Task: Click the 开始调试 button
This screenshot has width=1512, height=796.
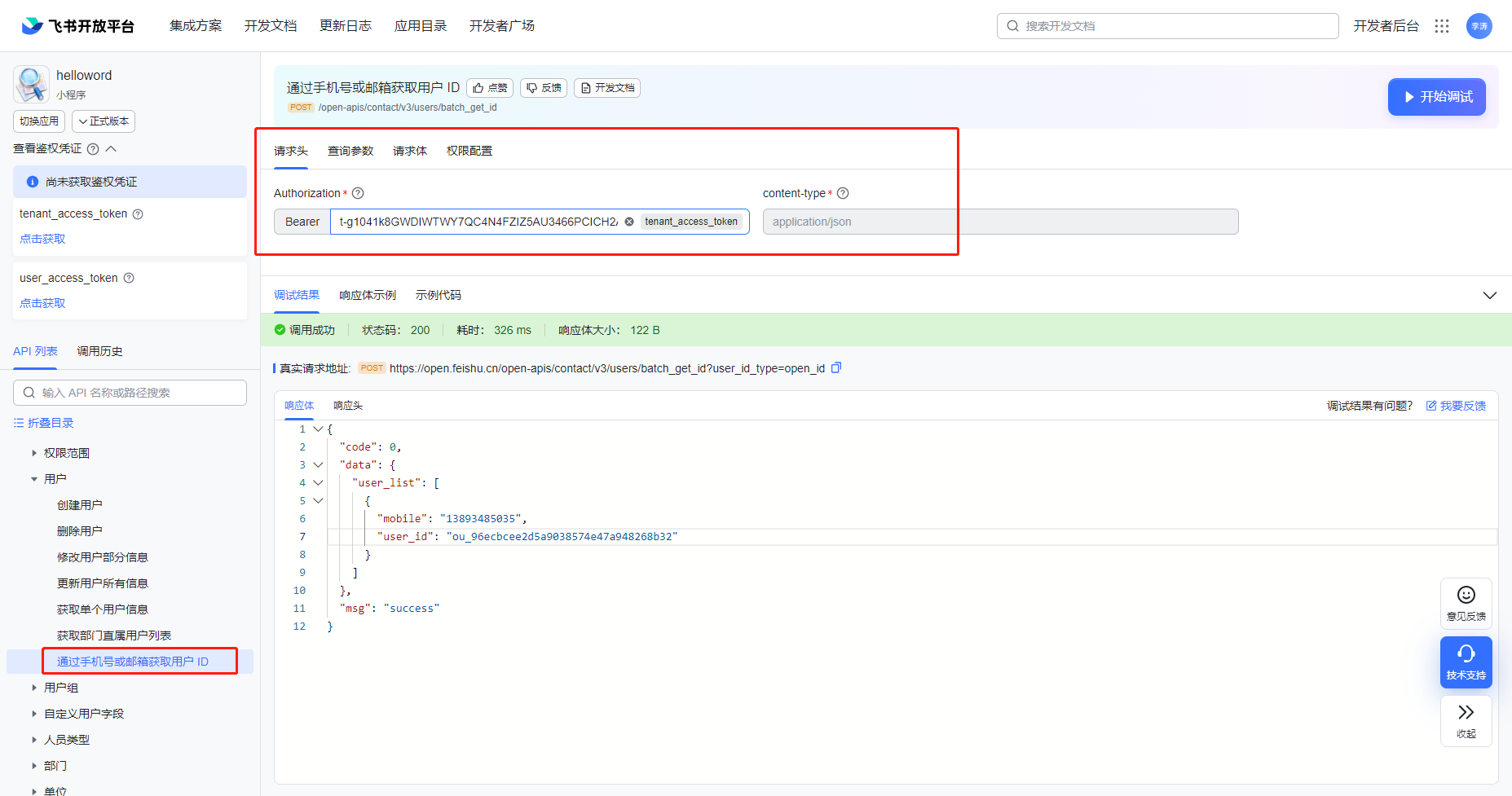Action: pyautogui.click(x=1436, y=96)
